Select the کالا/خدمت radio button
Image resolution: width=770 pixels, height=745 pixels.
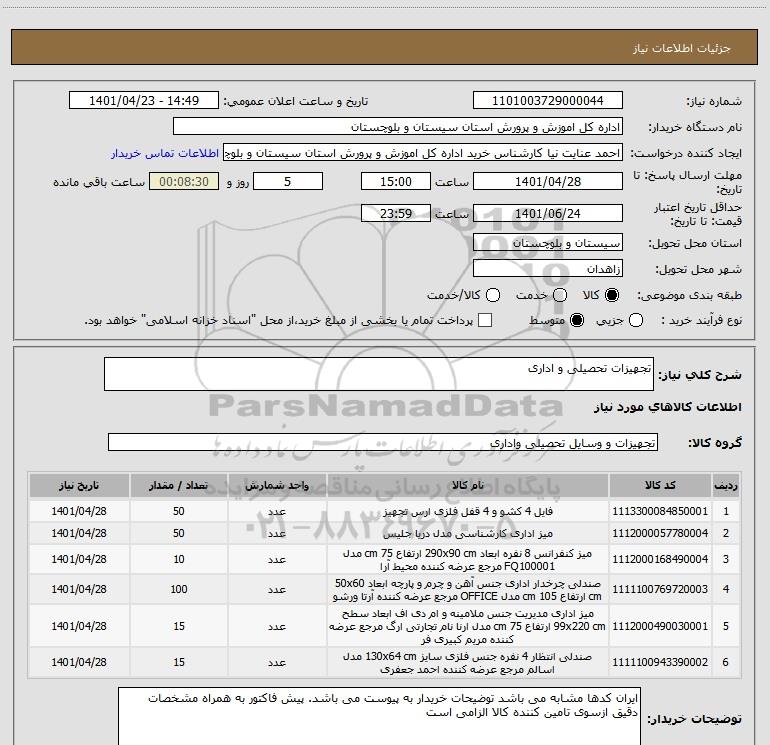point(493,295)
